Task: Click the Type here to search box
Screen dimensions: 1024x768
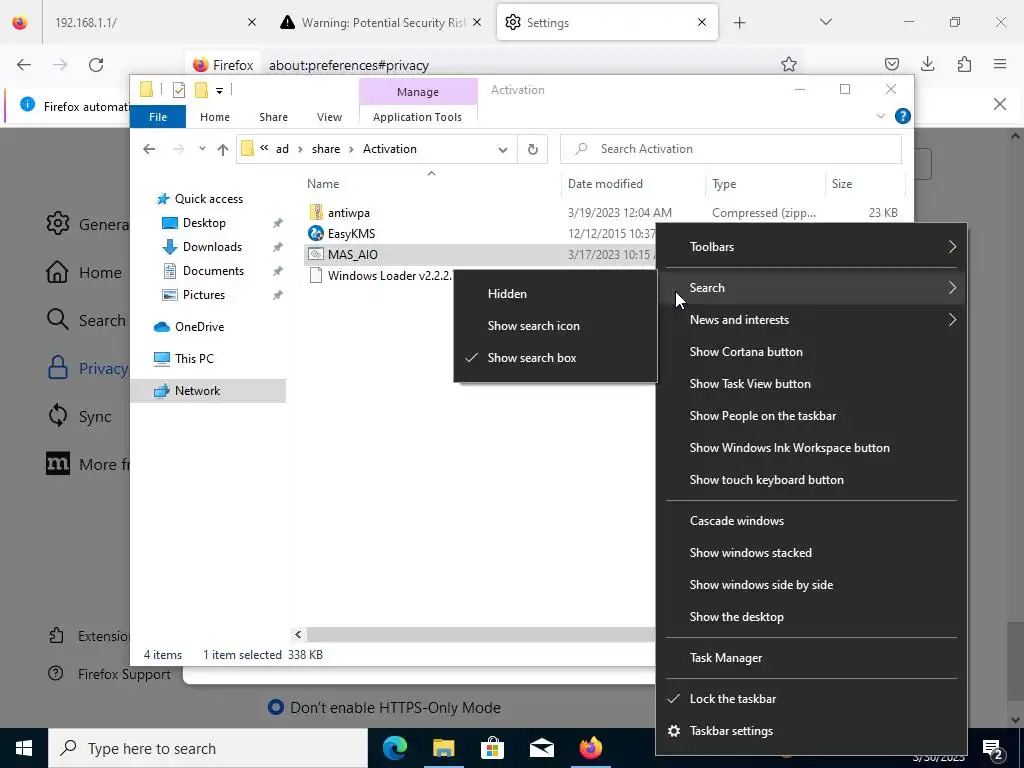Action: [208, 748]
